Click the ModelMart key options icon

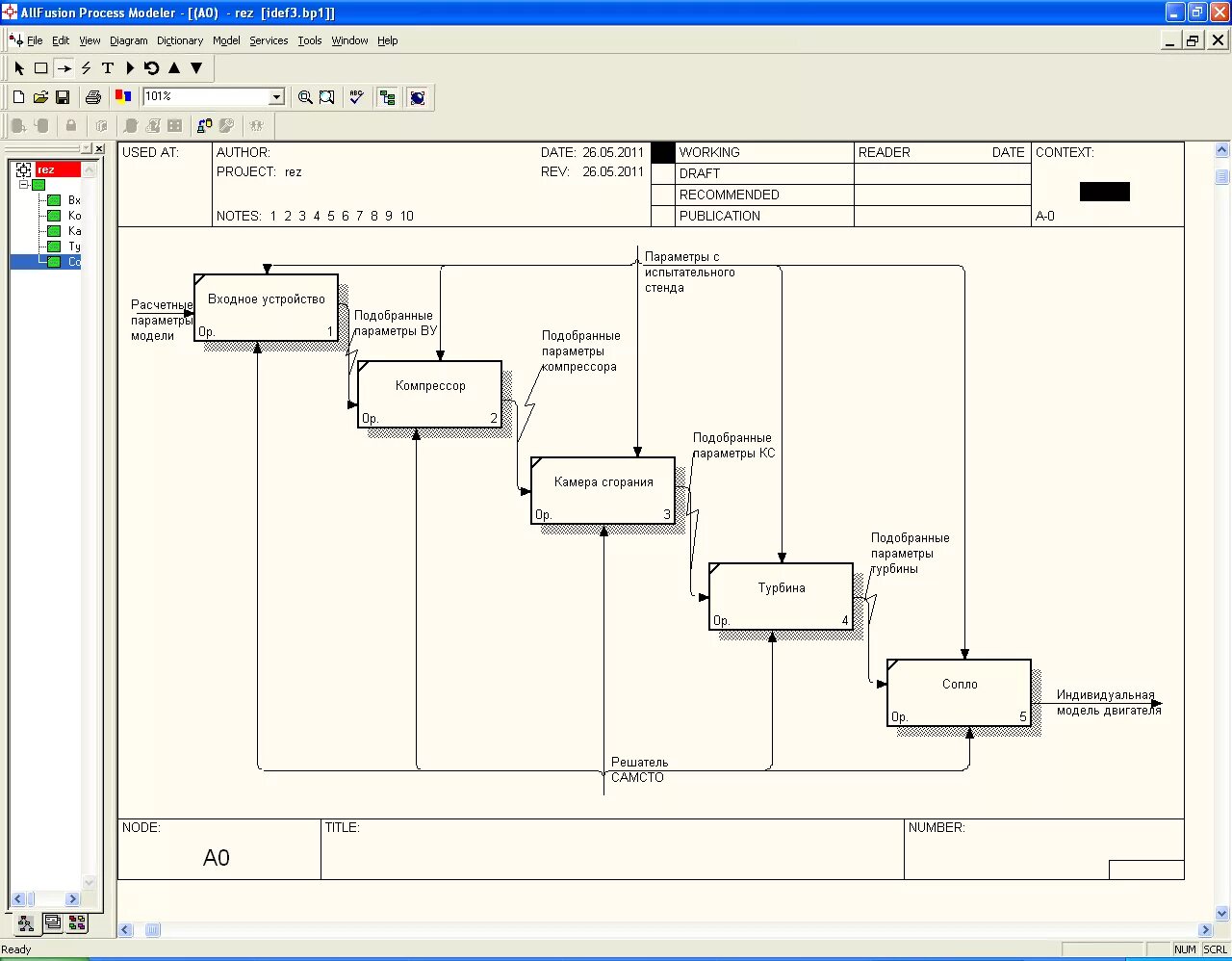pyautogui.click(x=226, y=125)
